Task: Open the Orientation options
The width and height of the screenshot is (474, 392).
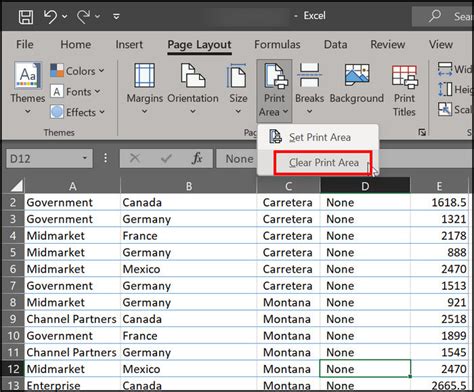Action: [193, 89]
